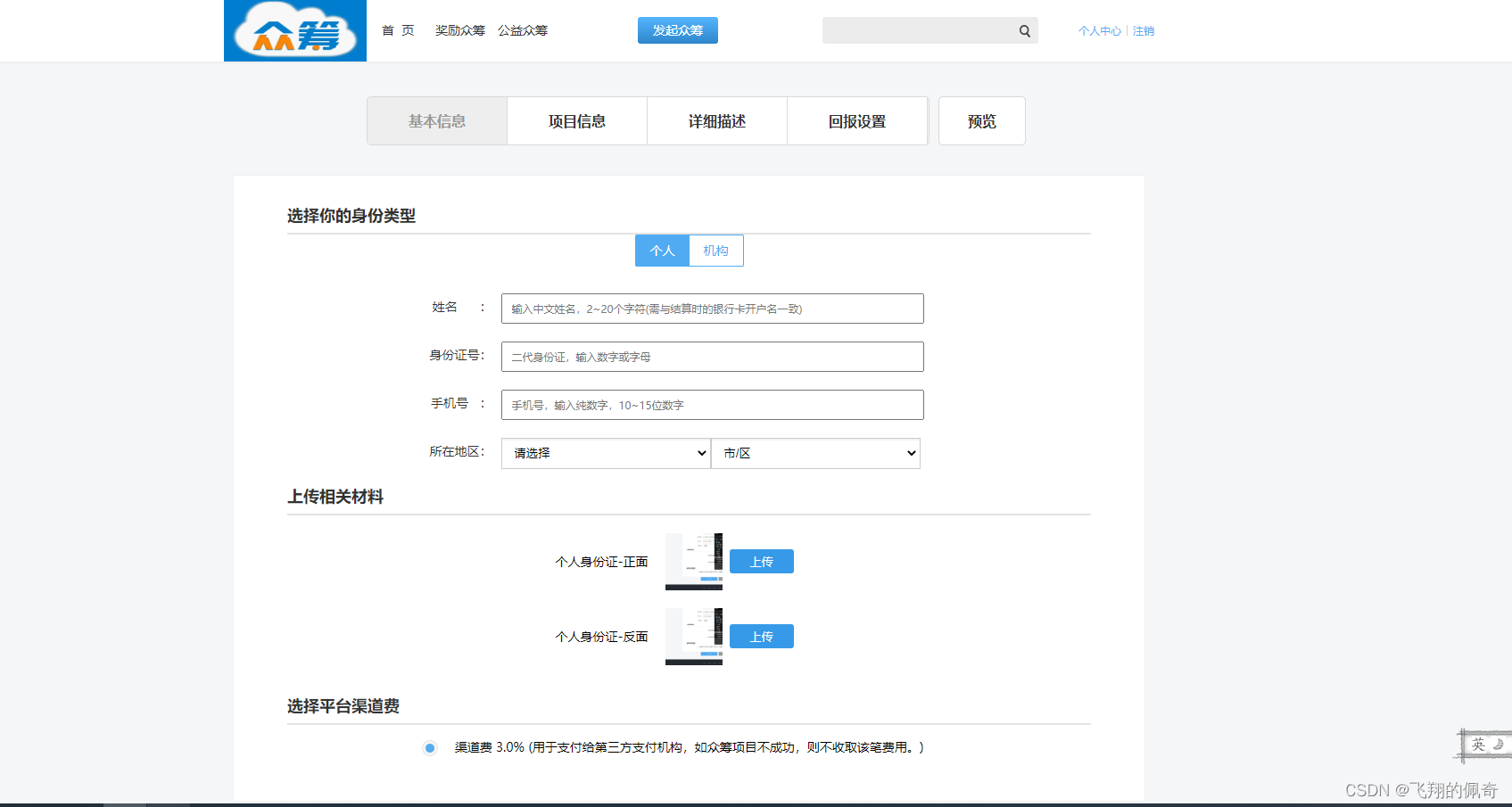
Task: Click the 选择平台渠道费 heading text
Action: click(343, 706)
